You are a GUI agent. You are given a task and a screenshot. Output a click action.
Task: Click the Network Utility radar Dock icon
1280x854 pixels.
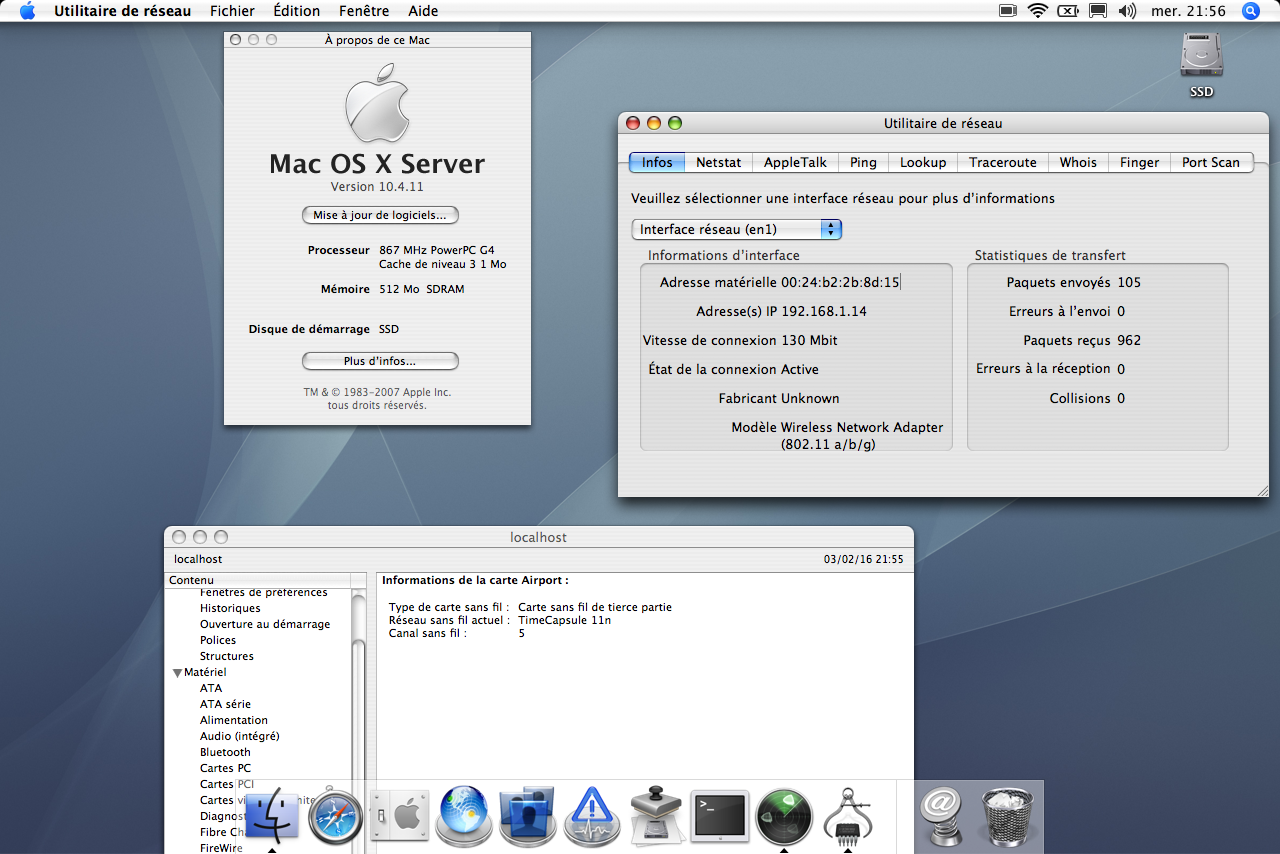(x=784, y=817)
